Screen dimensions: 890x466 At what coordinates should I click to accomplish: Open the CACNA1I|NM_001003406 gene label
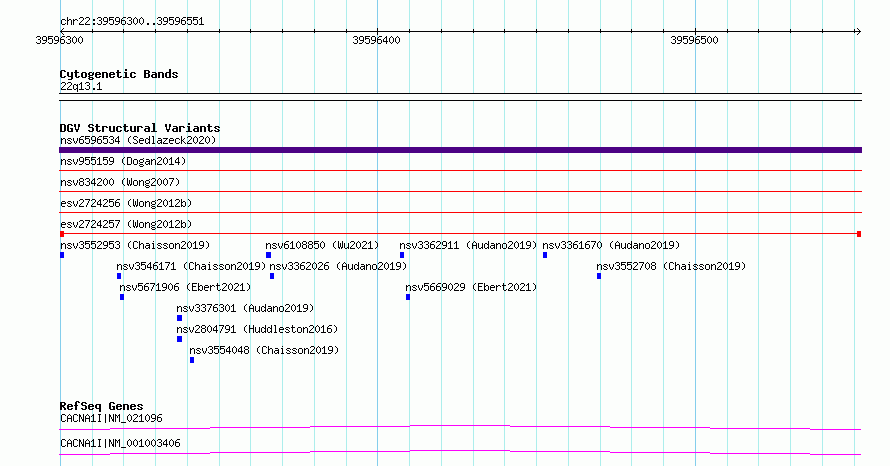pos(120,443)
